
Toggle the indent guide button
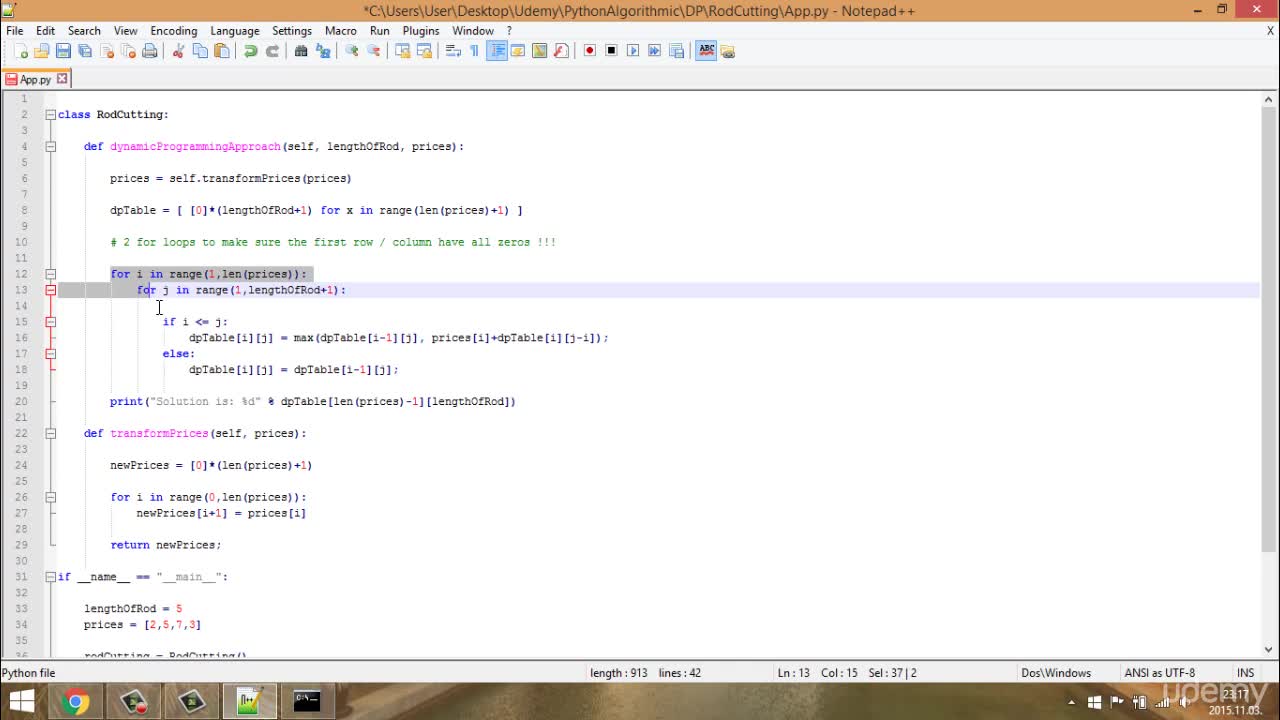click(497, 51)
